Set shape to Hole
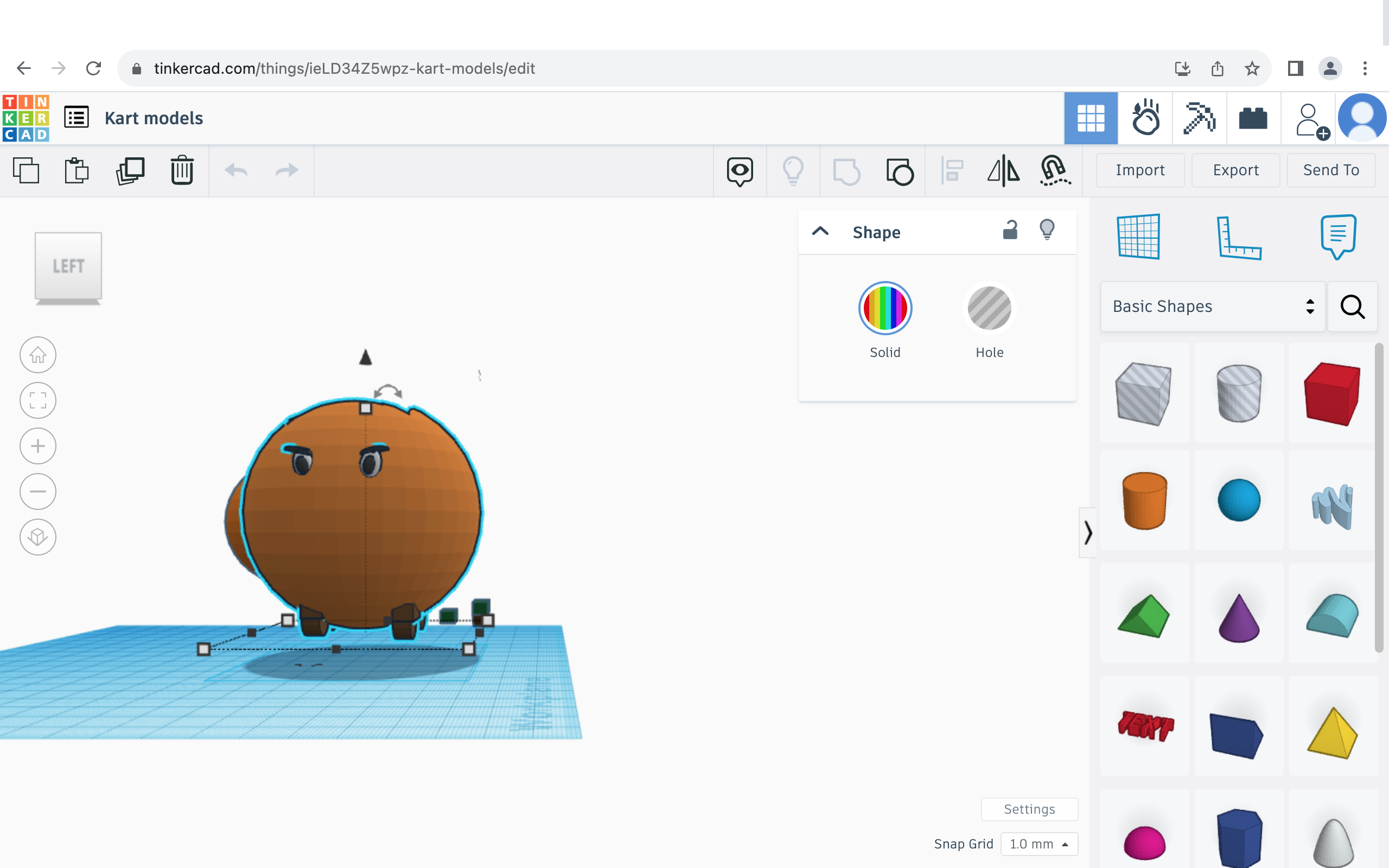Viewport: 1389px width, 868px height. [x=989, y=309]
